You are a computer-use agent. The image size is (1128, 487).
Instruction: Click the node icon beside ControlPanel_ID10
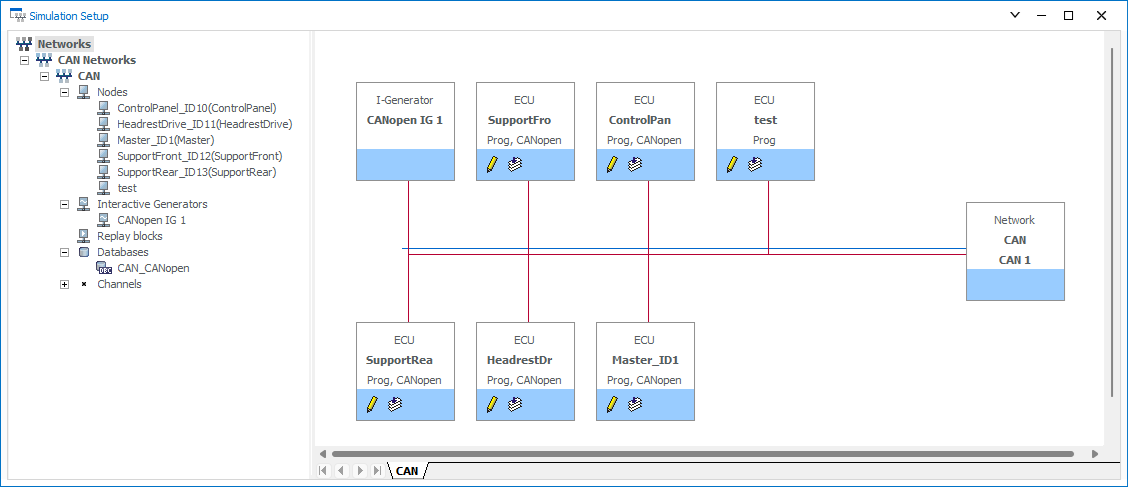pyautogui.click(x=104, y=108)
